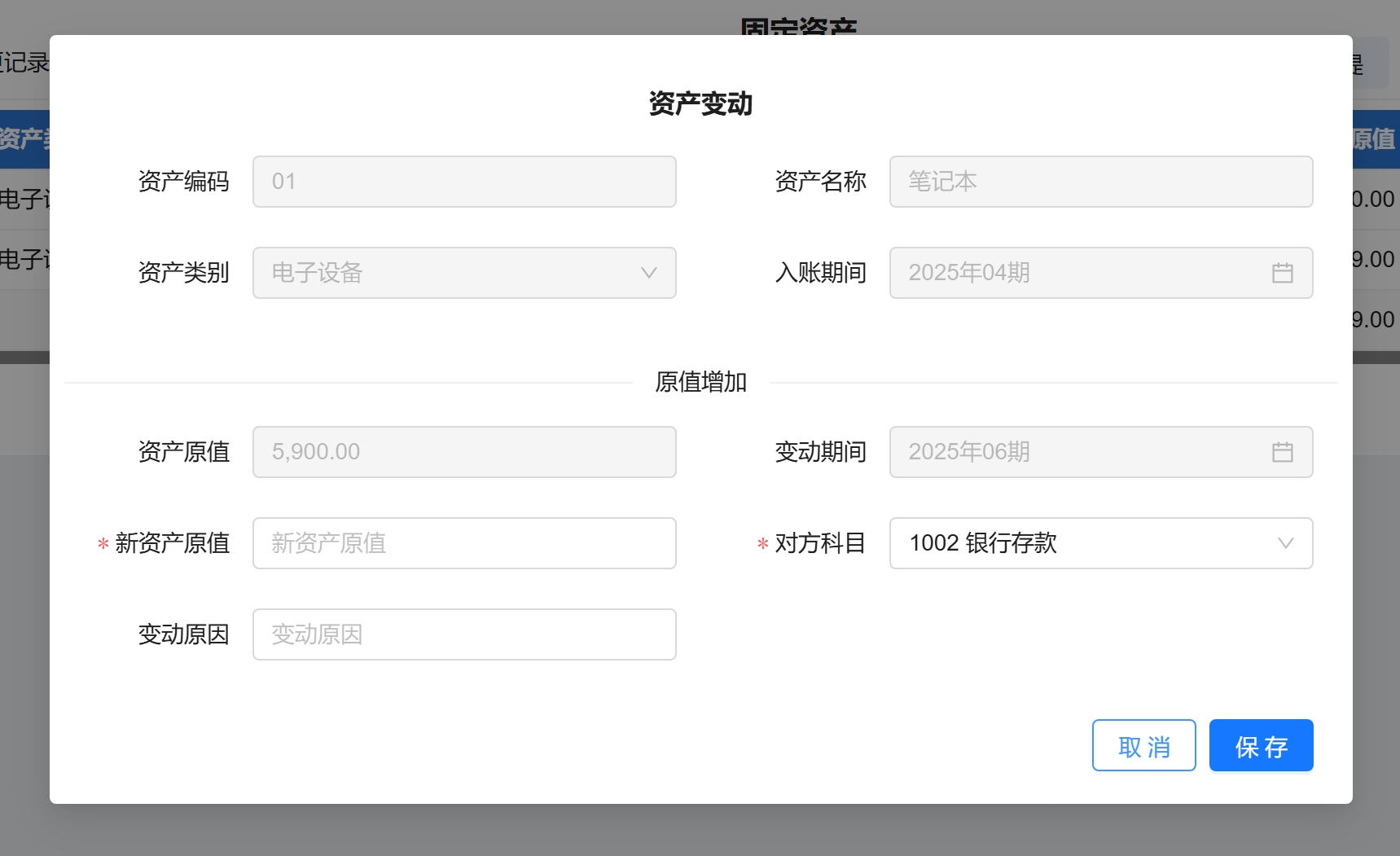Viewport: 1400px width, 856px height.
Task: Click the 资产编码 field showing 01
Action: [x=463, y=182]
